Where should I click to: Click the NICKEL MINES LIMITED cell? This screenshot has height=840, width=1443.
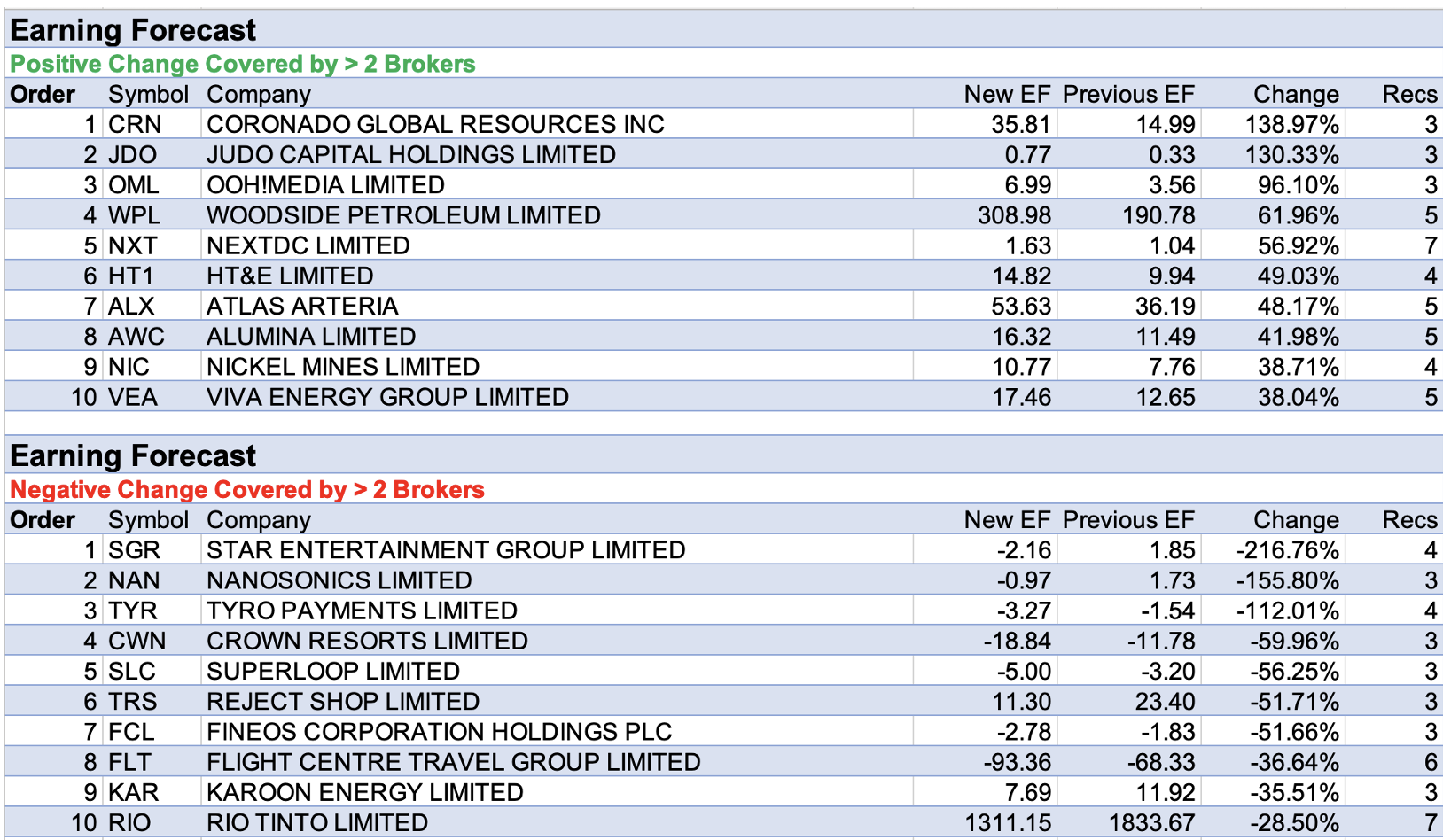coord(342,367)
